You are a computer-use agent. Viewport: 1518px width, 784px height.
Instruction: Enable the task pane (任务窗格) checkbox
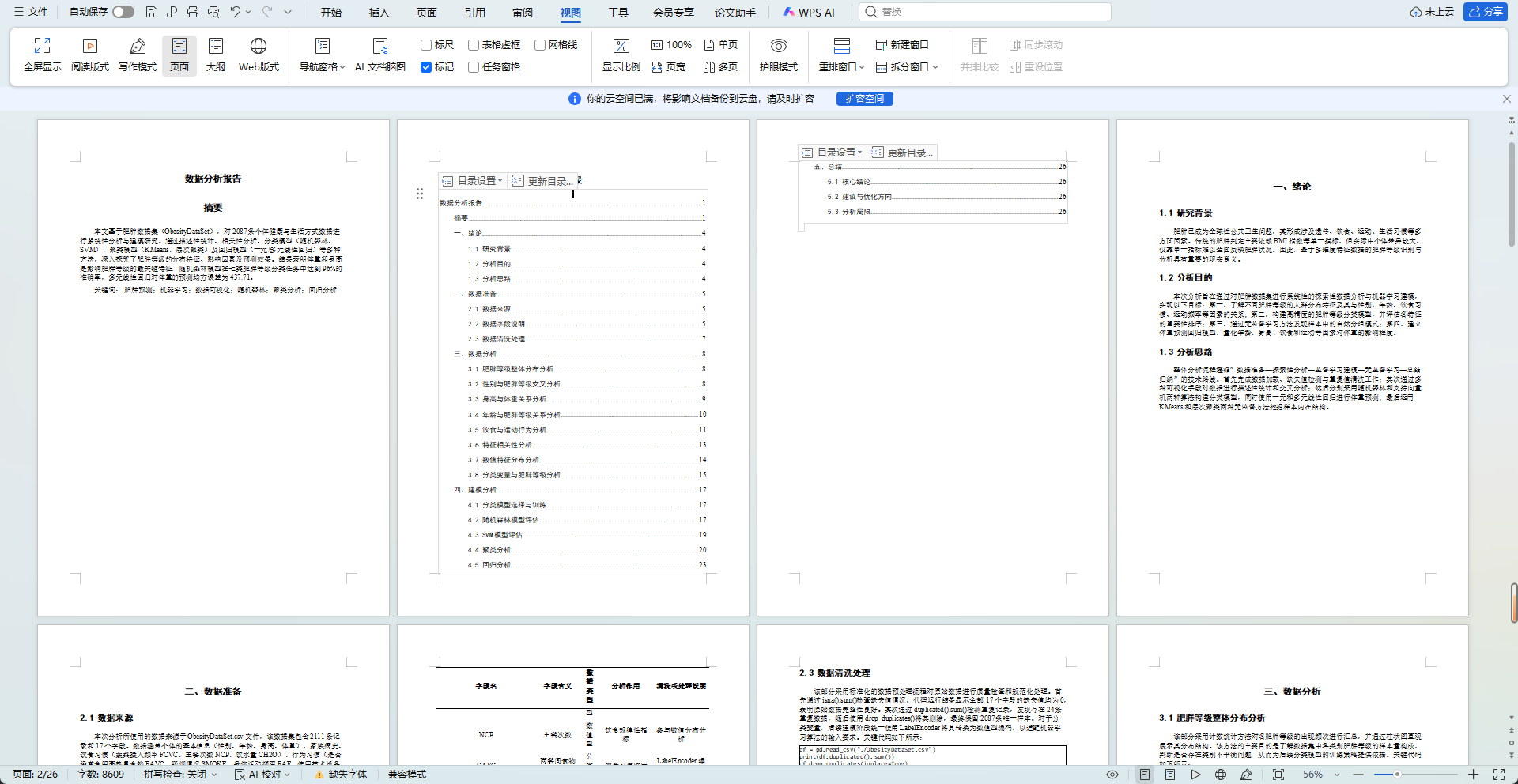click(474, 67)
